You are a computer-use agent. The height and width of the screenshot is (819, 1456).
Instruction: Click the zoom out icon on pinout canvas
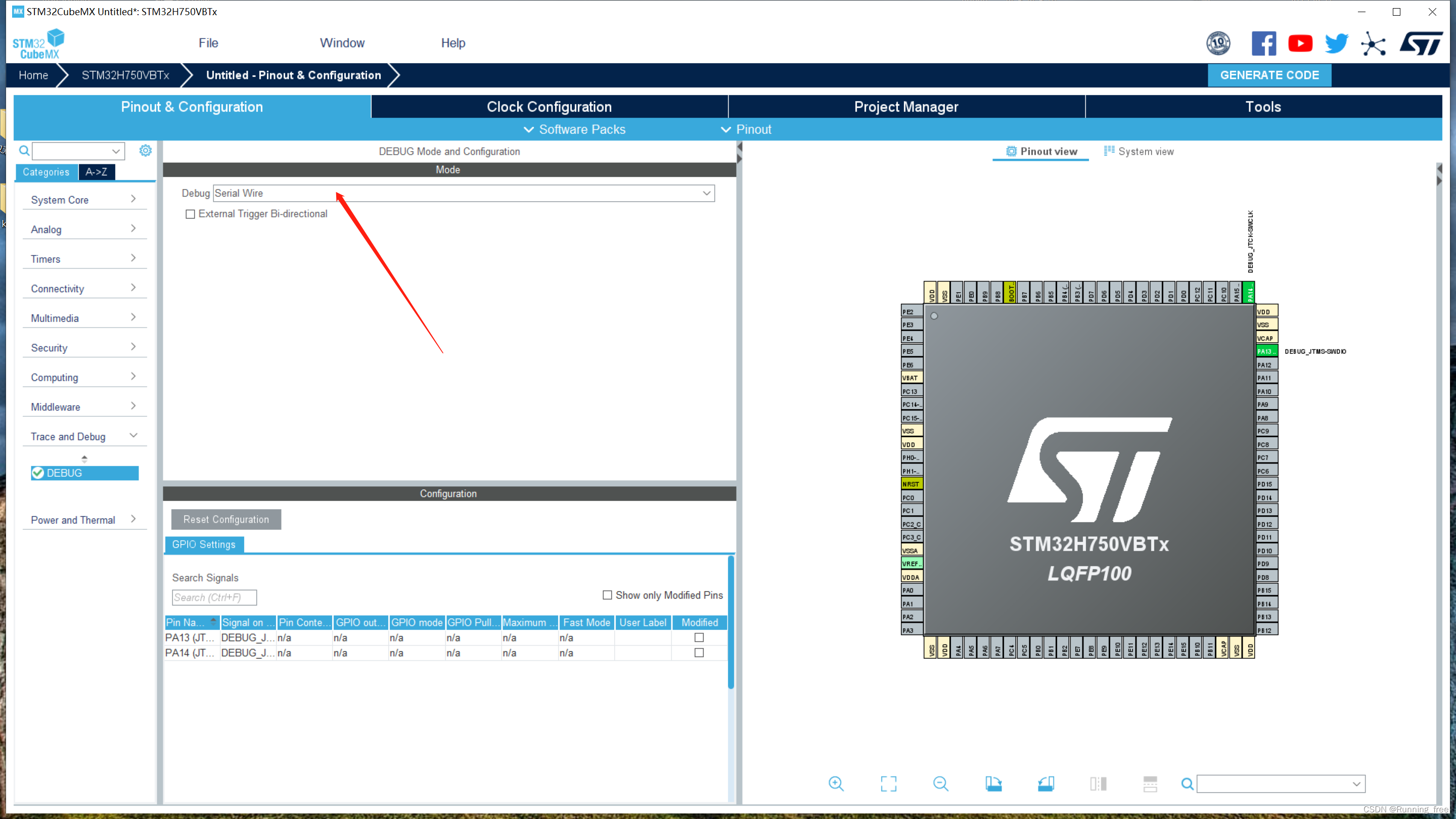[941, 784]
